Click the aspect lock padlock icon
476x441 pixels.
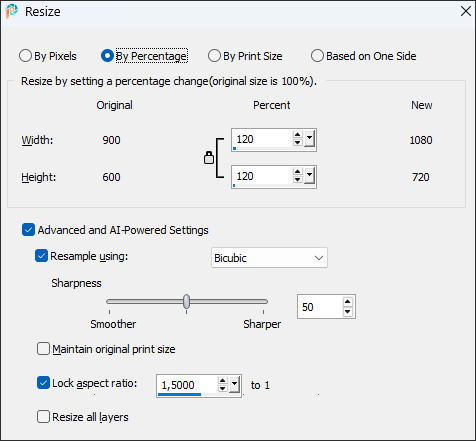tap(209, 157)
